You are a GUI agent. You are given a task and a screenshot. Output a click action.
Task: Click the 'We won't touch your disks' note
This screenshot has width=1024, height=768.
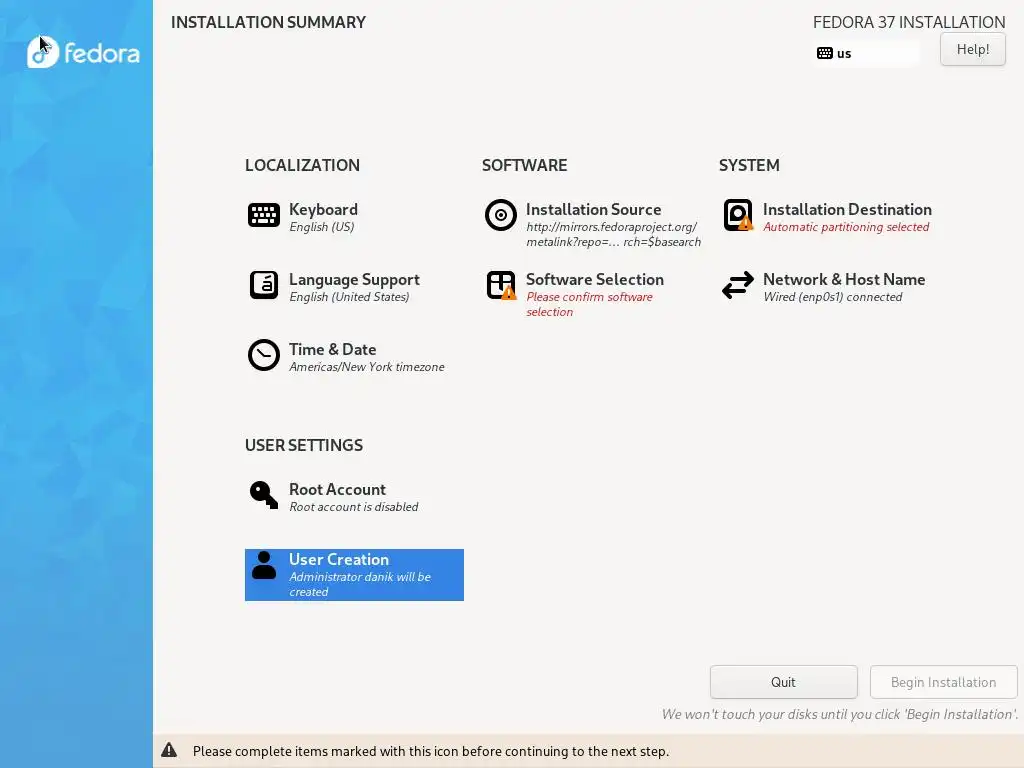840,714
